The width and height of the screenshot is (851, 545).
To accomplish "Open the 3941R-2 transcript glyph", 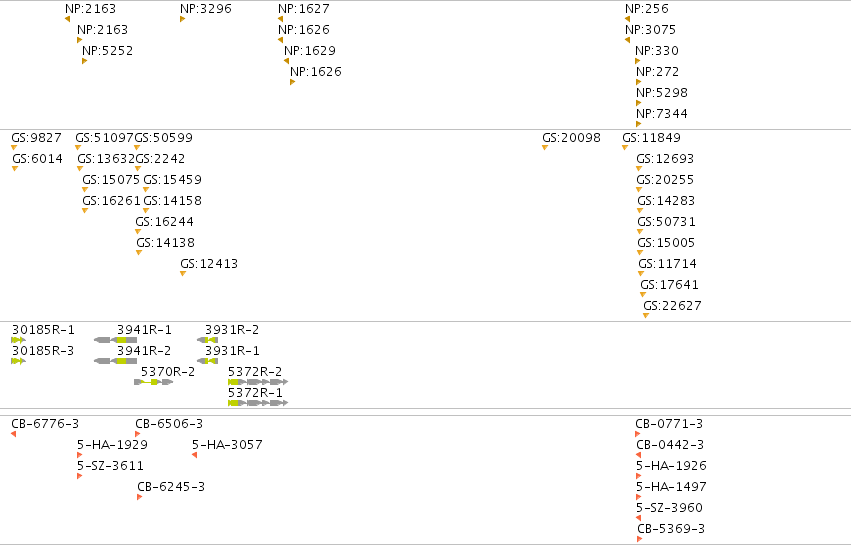I will [x=116, y=361].
